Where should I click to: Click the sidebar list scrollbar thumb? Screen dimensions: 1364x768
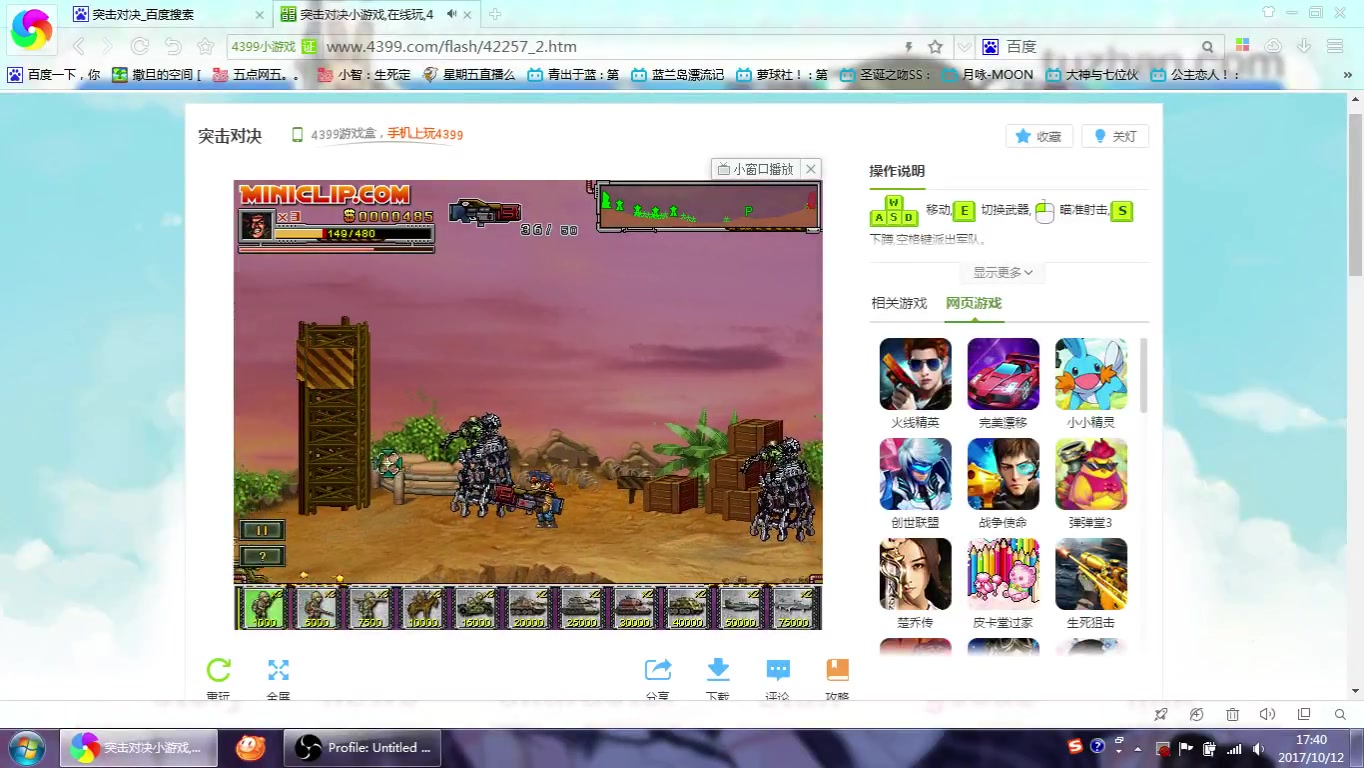click(x=1143, y=375)
